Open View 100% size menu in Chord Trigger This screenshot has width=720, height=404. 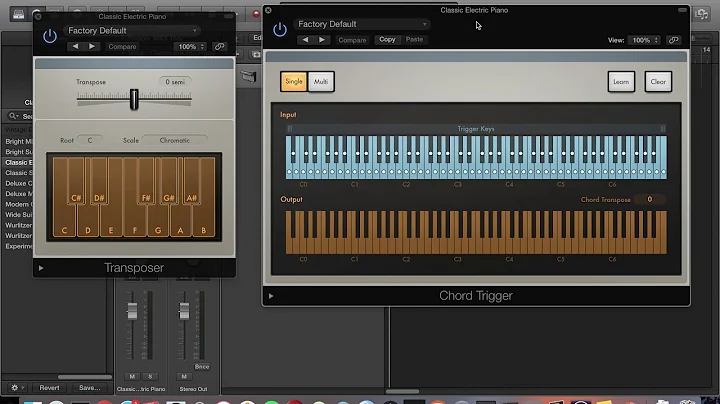(x=645, y=40)
